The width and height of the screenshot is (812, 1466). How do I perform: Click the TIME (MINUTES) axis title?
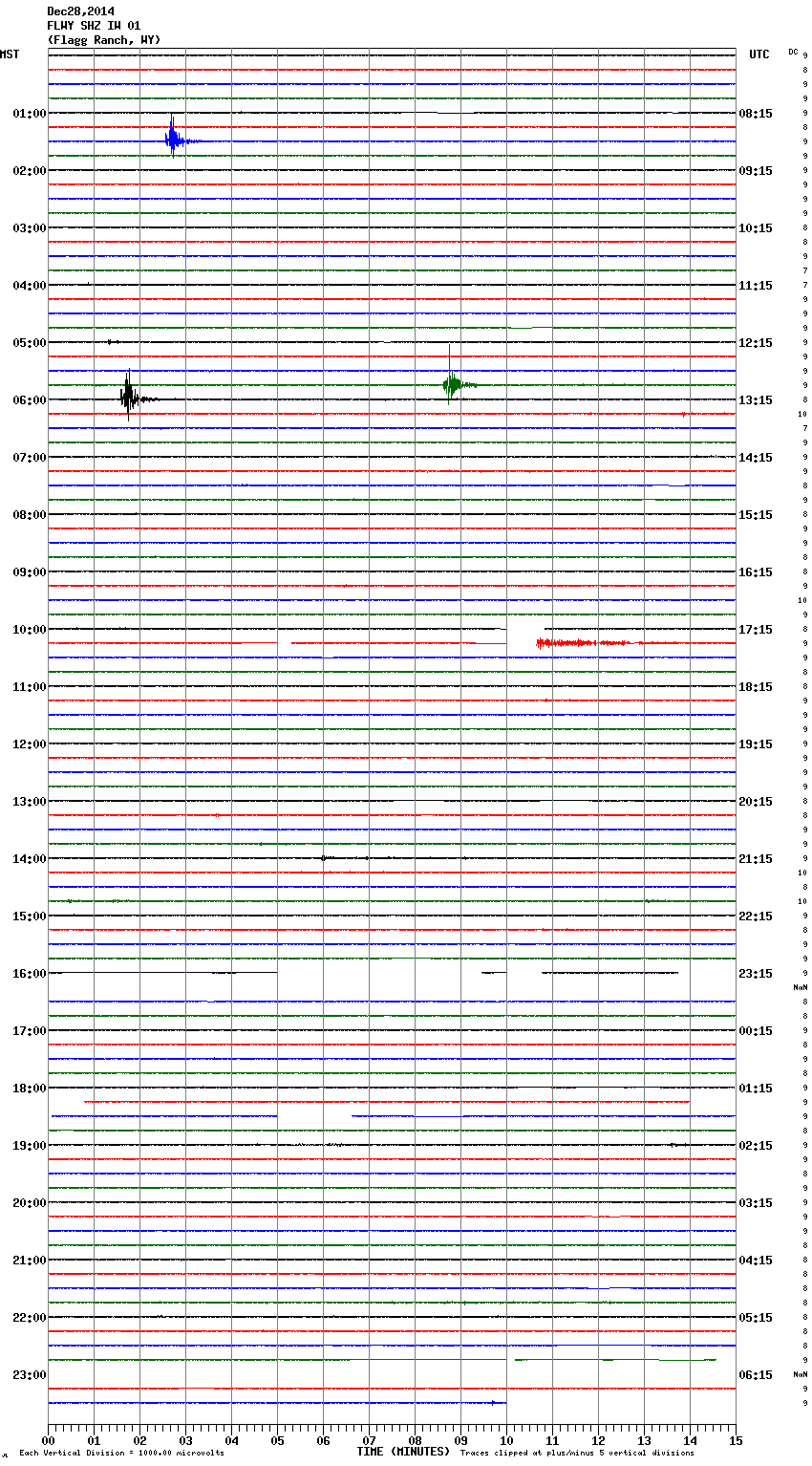403,1452
